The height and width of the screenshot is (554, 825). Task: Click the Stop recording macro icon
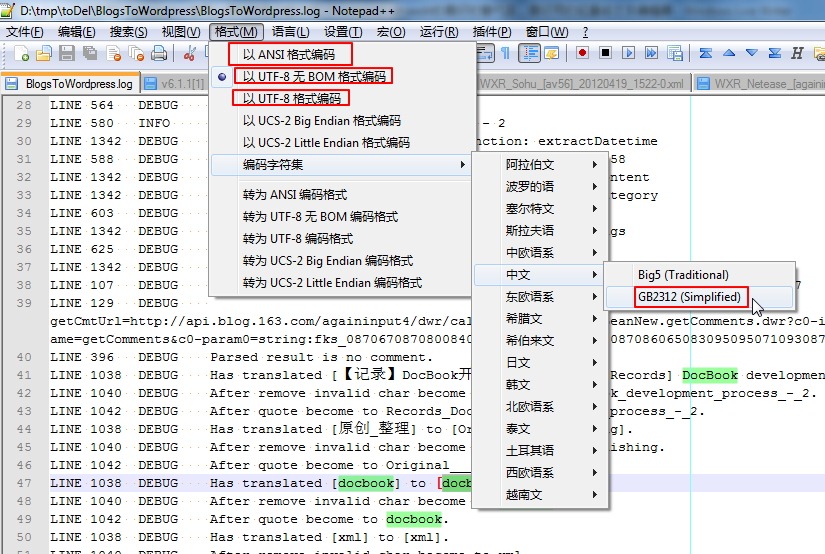(606, 54)
